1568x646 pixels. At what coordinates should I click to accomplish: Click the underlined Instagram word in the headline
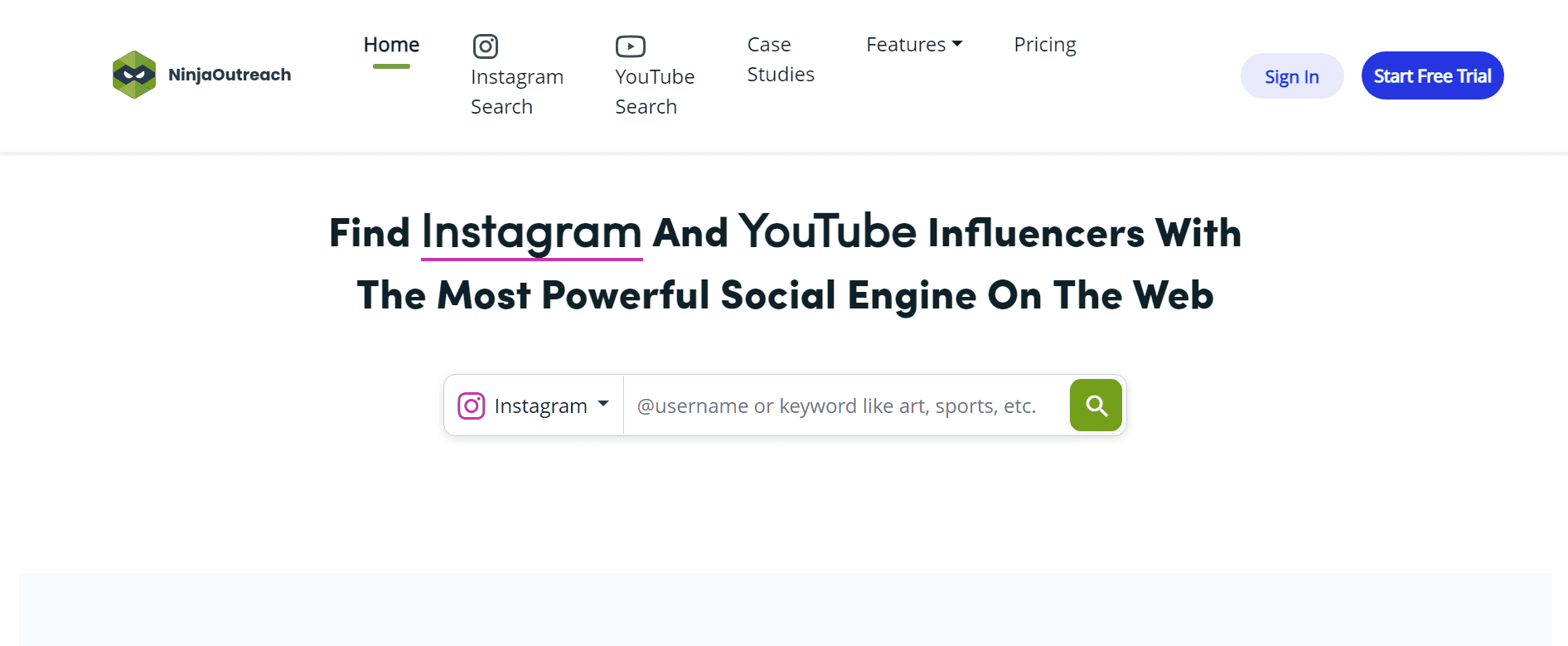pos(531,232)
